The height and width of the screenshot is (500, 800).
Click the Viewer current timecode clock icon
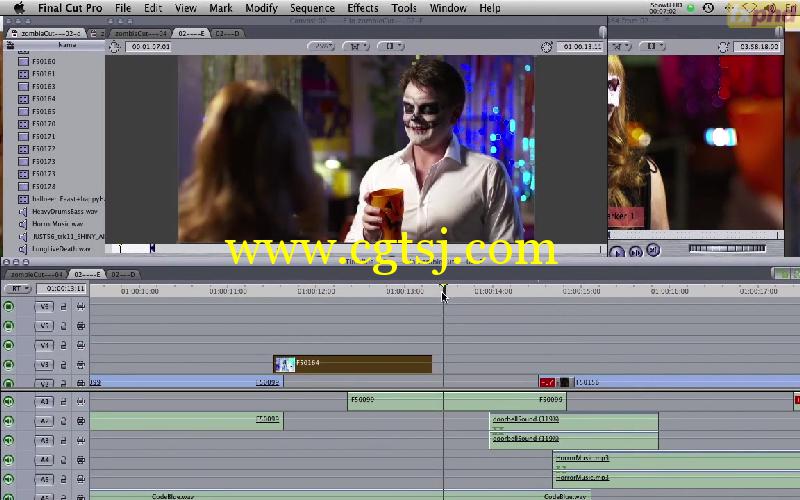(x=723, y=47)
